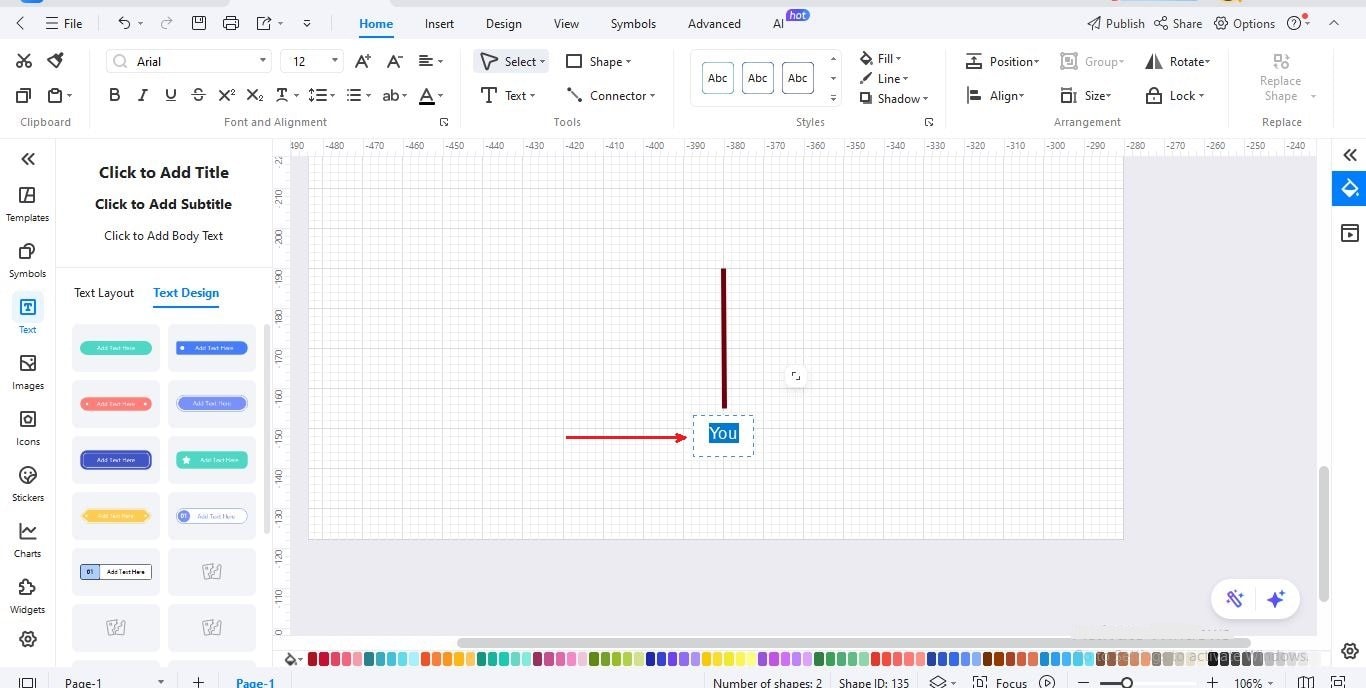Screen dimensions: 1366x688
Task: Switch to the Insert ribbon tab
Action: [439, 23]
